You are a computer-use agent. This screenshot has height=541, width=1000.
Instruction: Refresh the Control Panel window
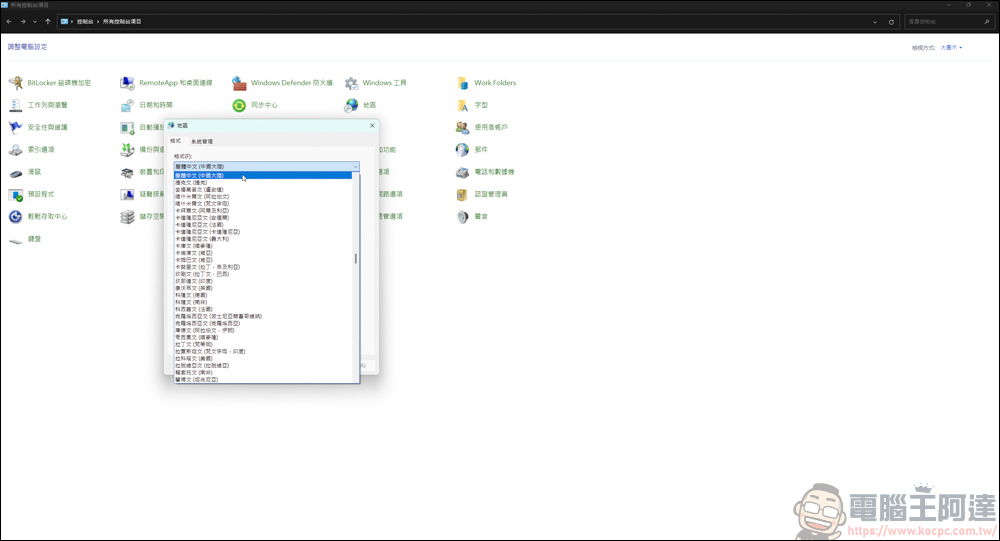coord(891,22)
